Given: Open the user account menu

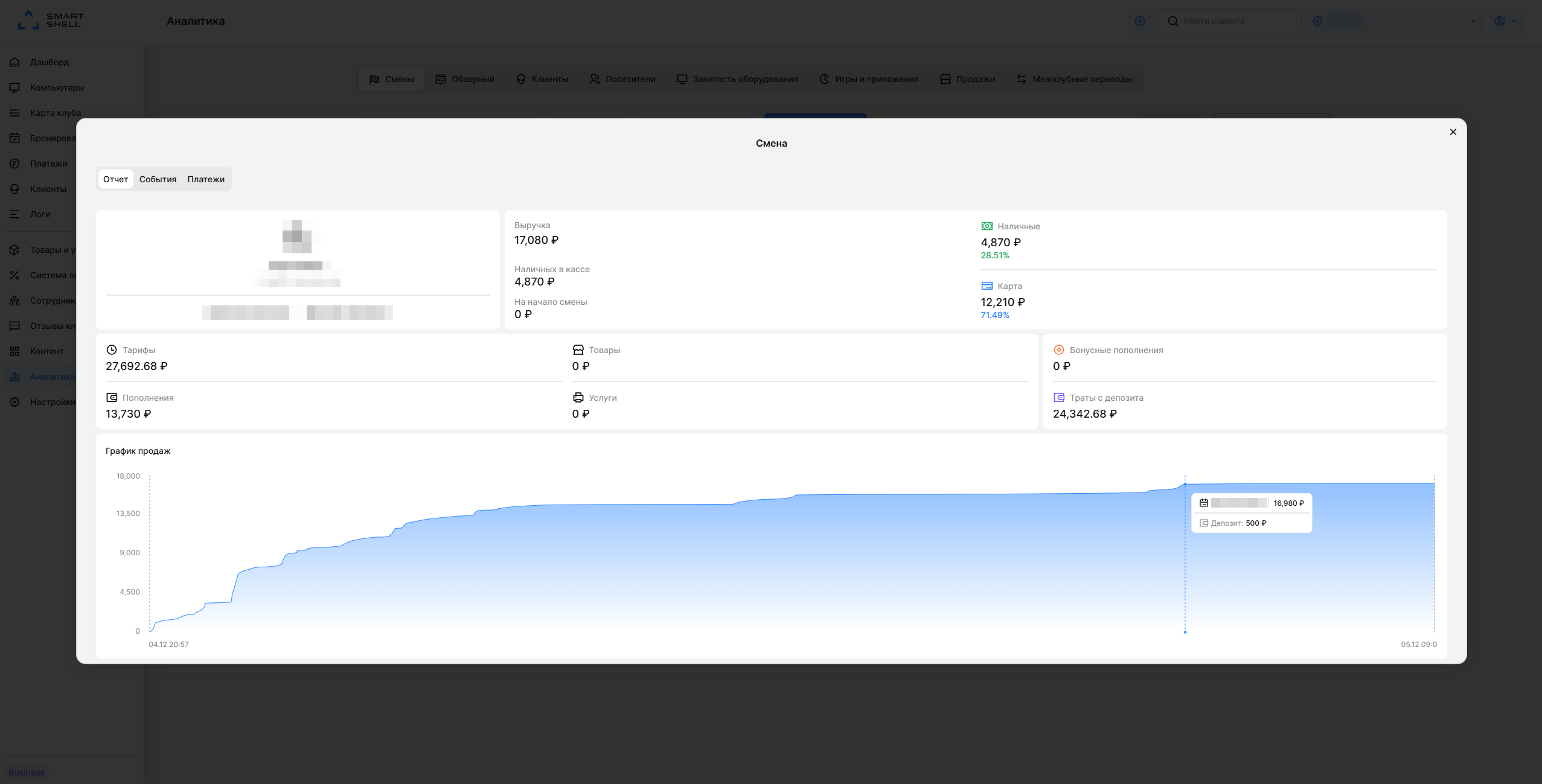Looking at the screenshot, I should 1505,21.
